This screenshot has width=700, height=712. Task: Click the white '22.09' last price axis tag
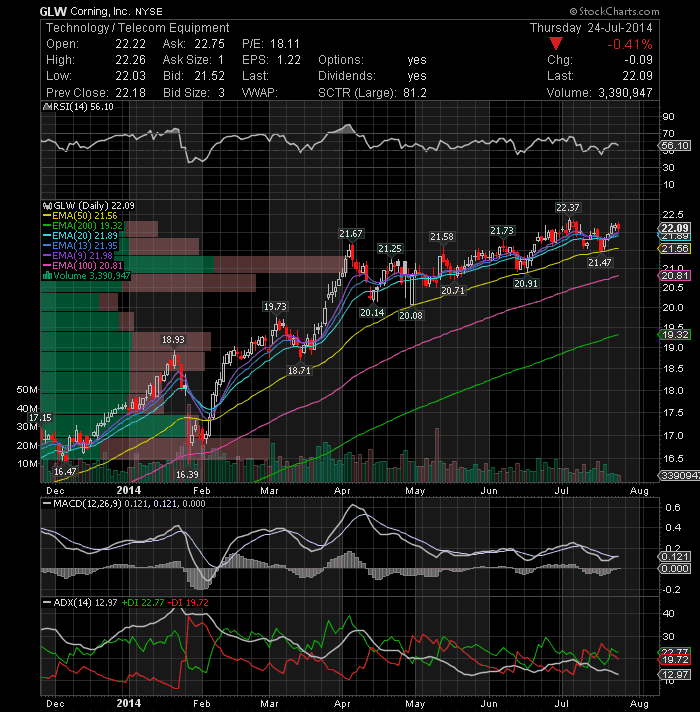(x=675, y=228)
